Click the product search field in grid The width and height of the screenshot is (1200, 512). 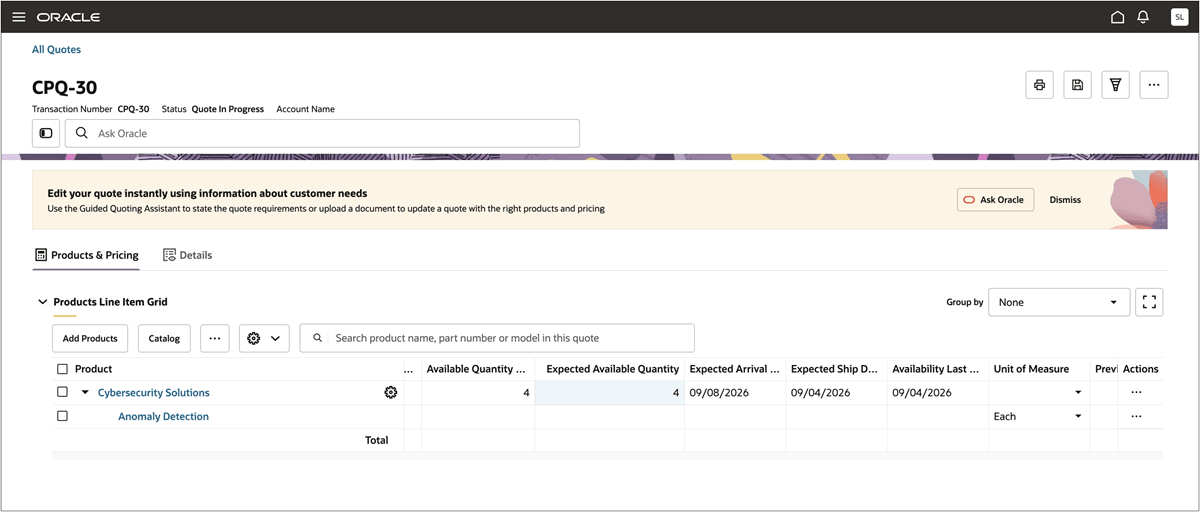point(497,338)
